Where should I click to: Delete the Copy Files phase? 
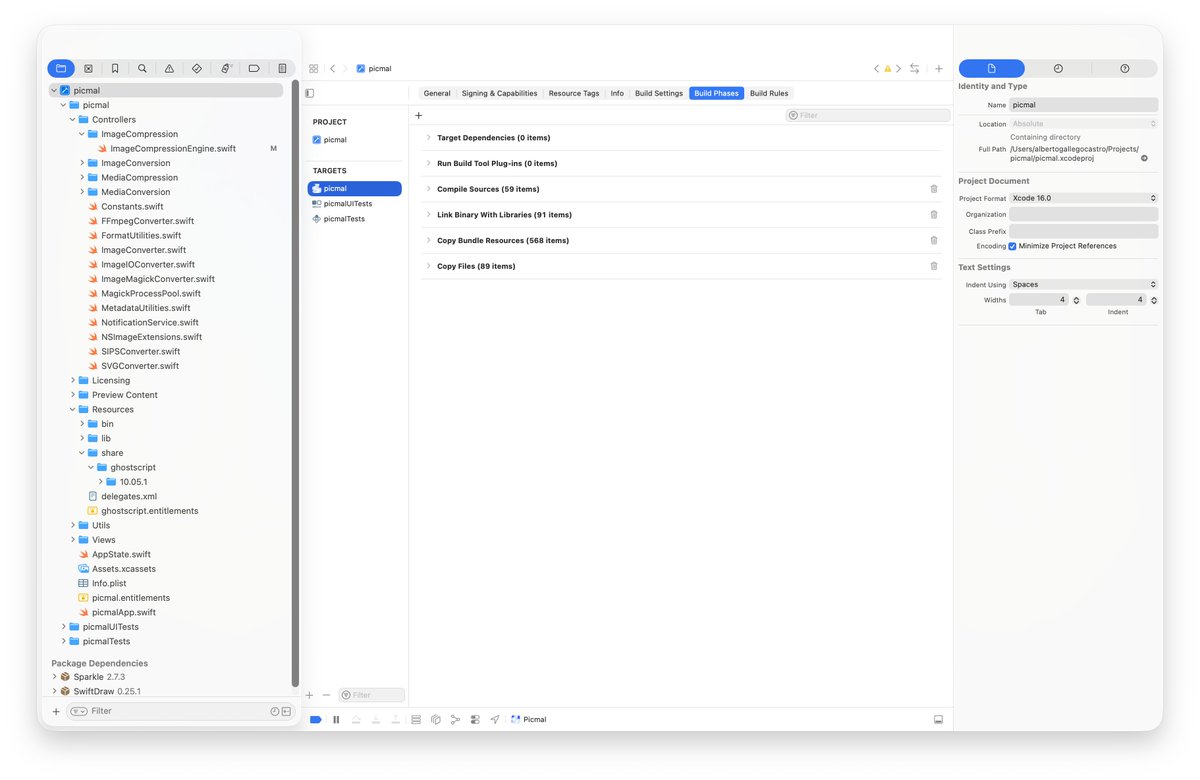coord(934,266)
